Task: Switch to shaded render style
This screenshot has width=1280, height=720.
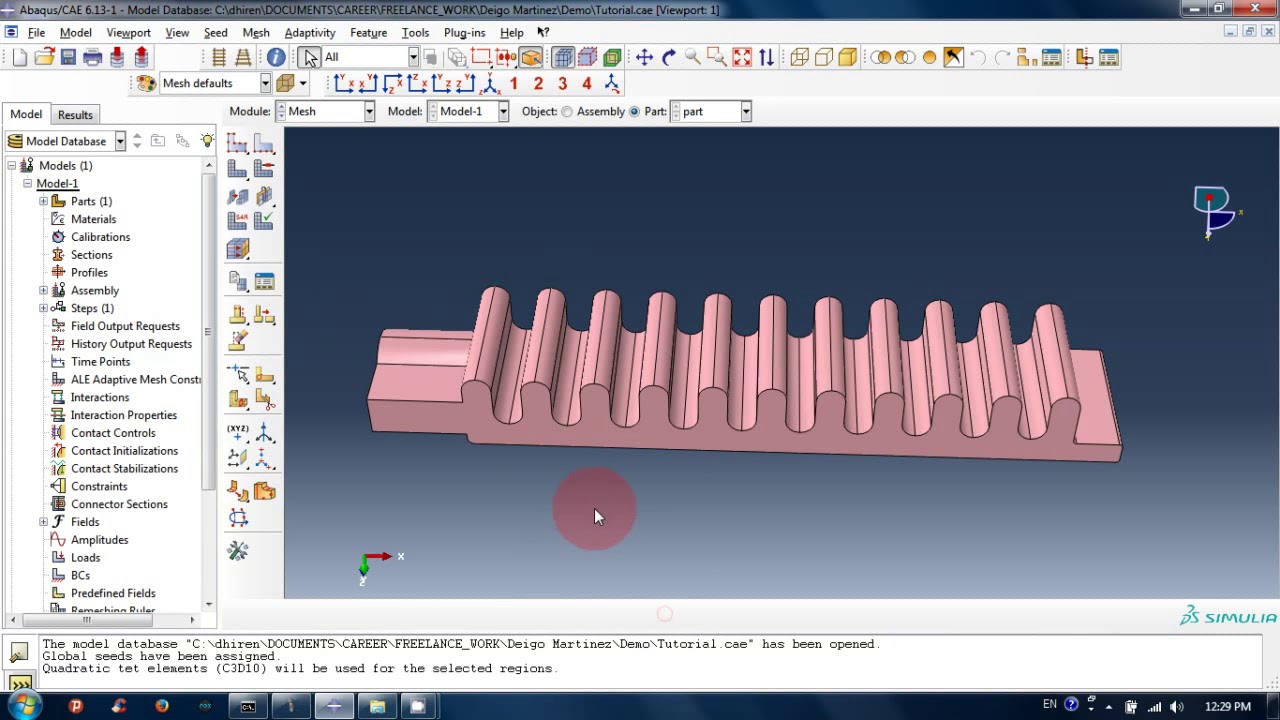Action: point(848,58)
